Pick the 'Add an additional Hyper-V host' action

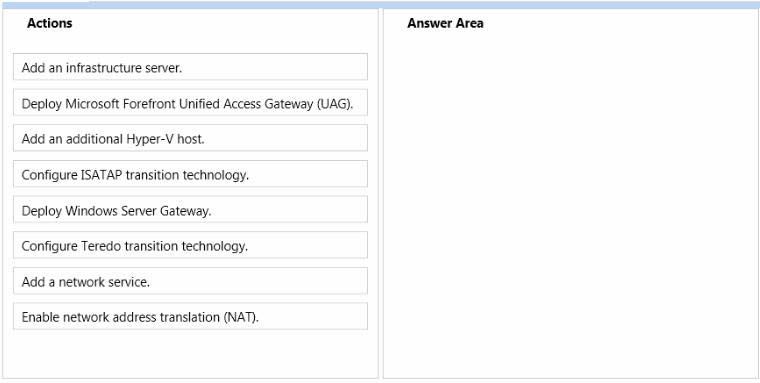click(x=190, y=138)
